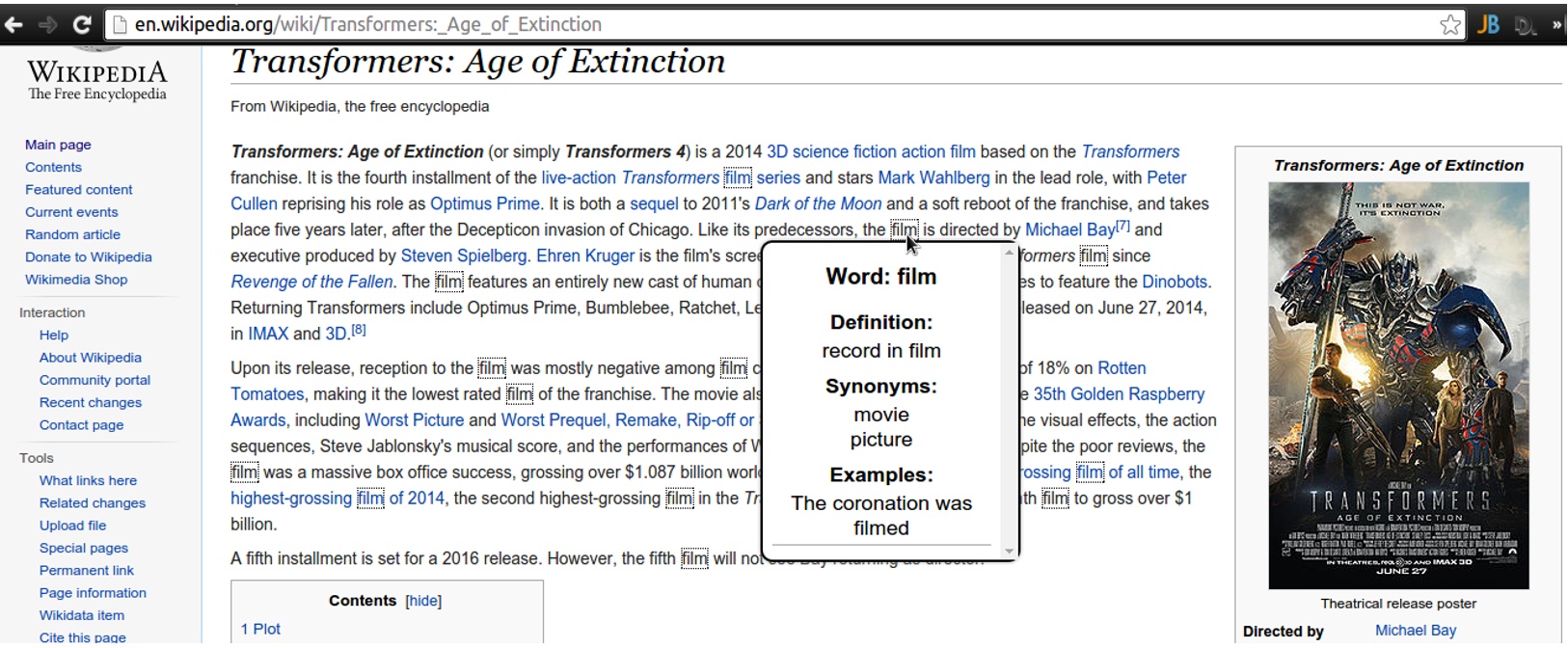Click footnote reference [8]

click(359, 330)
